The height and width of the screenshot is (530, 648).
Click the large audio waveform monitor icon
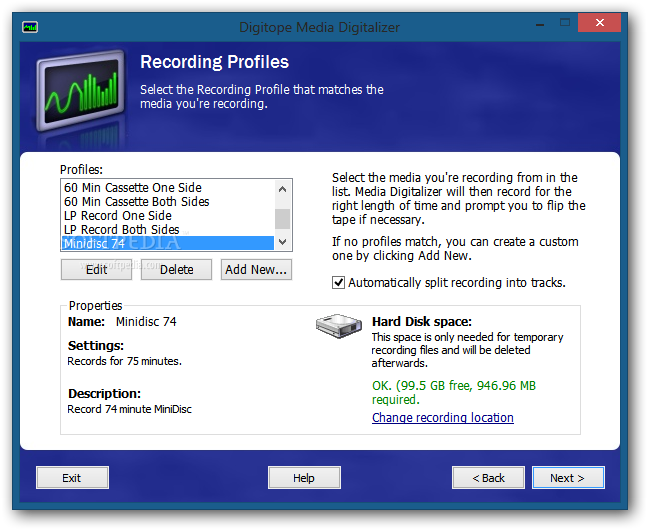[x=81, y=91]
